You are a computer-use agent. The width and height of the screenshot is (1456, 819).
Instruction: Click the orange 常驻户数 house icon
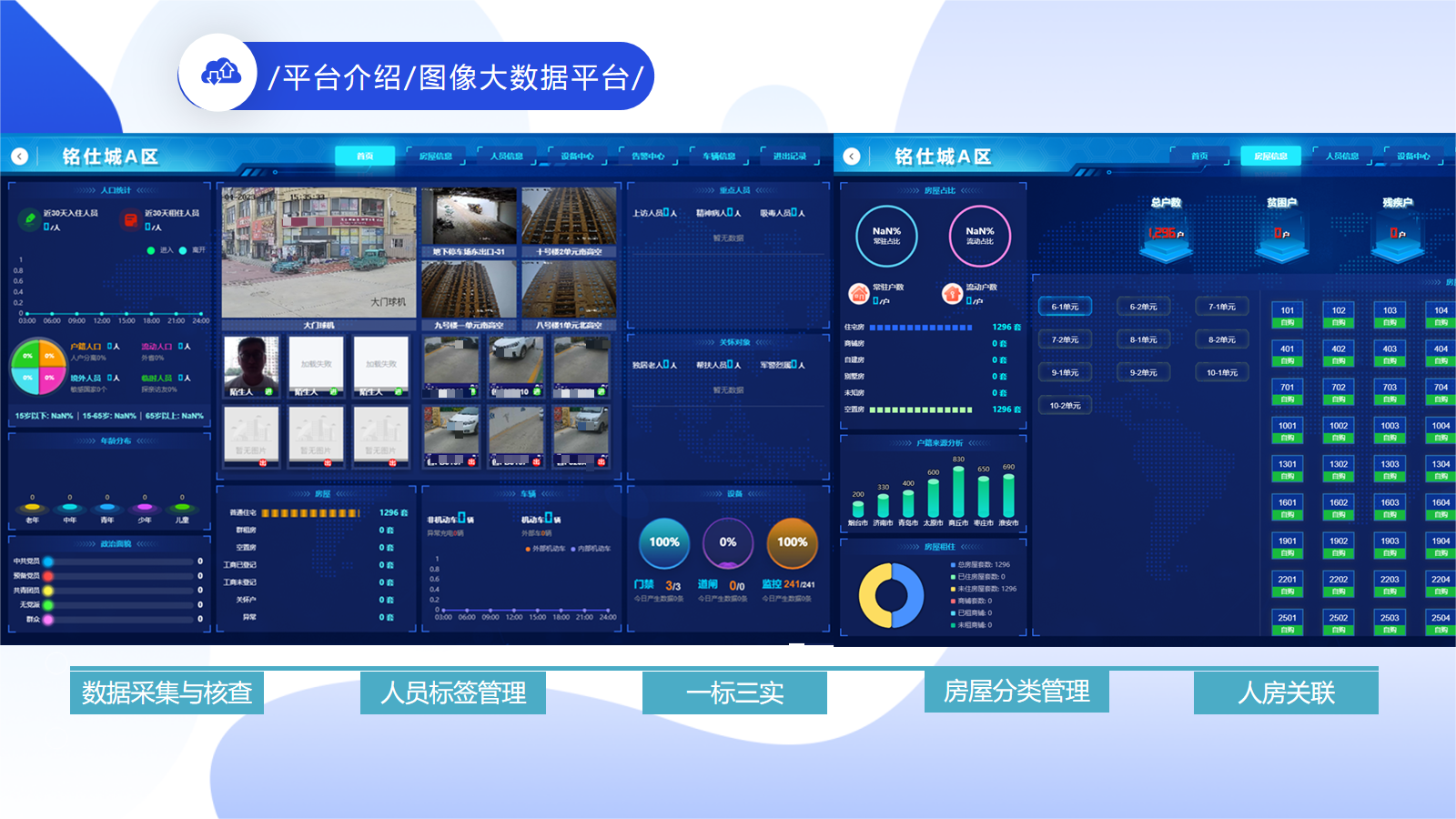coord(858,293)
